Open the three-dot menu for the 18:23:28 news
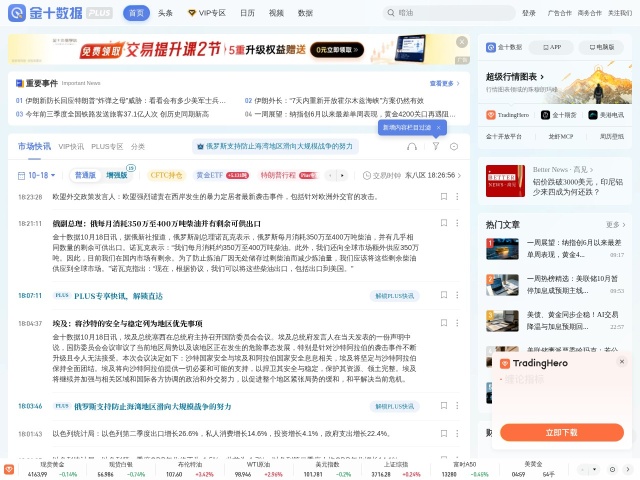 pyautogui.click(x=457, y=197)
